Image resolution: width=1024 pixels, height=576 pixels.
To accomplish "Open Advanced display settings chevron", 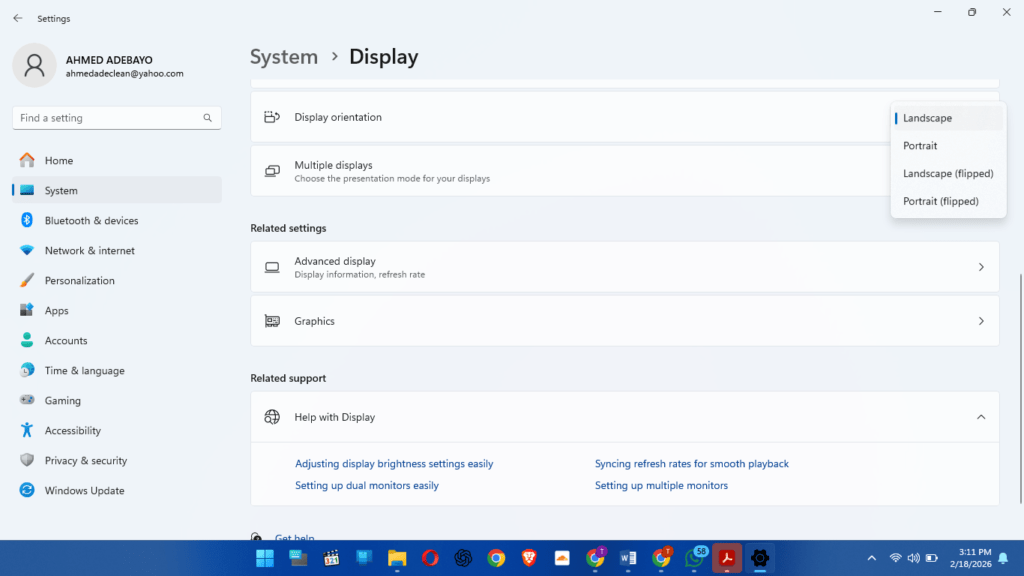I will click(x=981, y=267).
